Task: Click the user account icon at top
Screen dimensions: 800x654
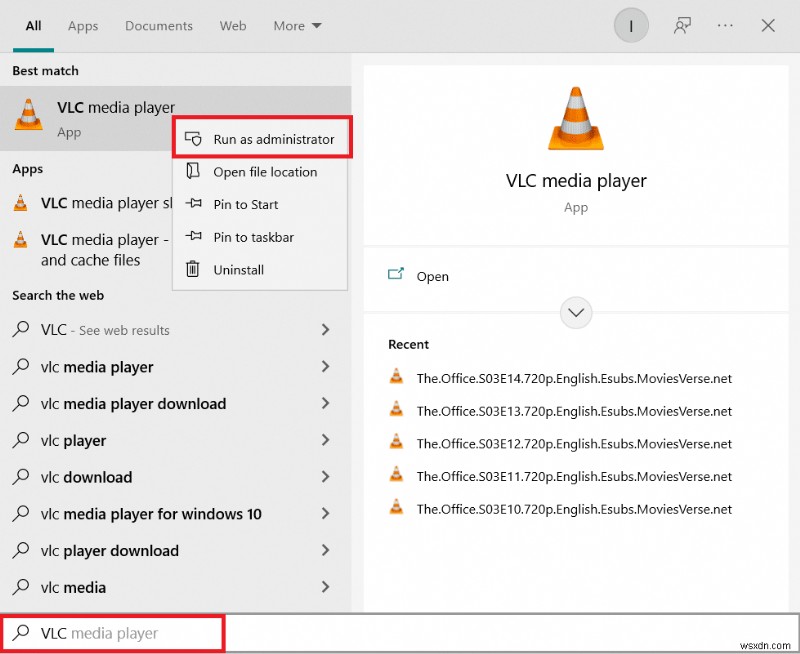Action: [631, 25]
